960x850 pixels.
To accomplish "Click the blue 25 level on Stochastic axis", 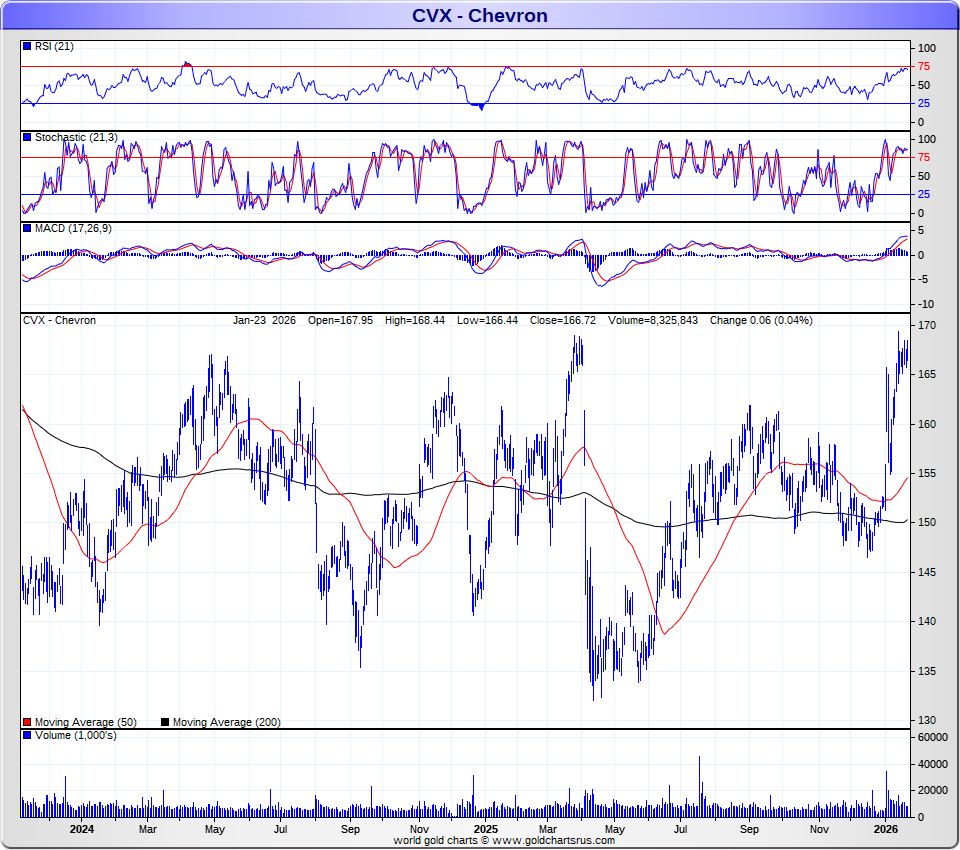I will click(924, 194).
